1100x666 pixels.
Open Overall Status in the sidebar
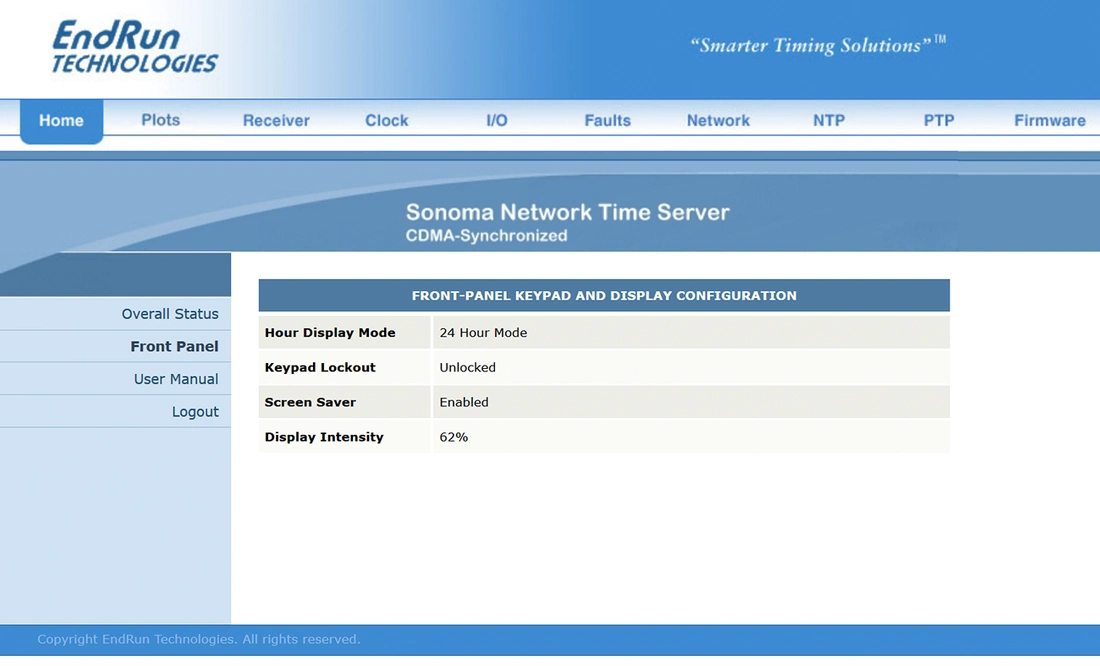pos(170,314)
